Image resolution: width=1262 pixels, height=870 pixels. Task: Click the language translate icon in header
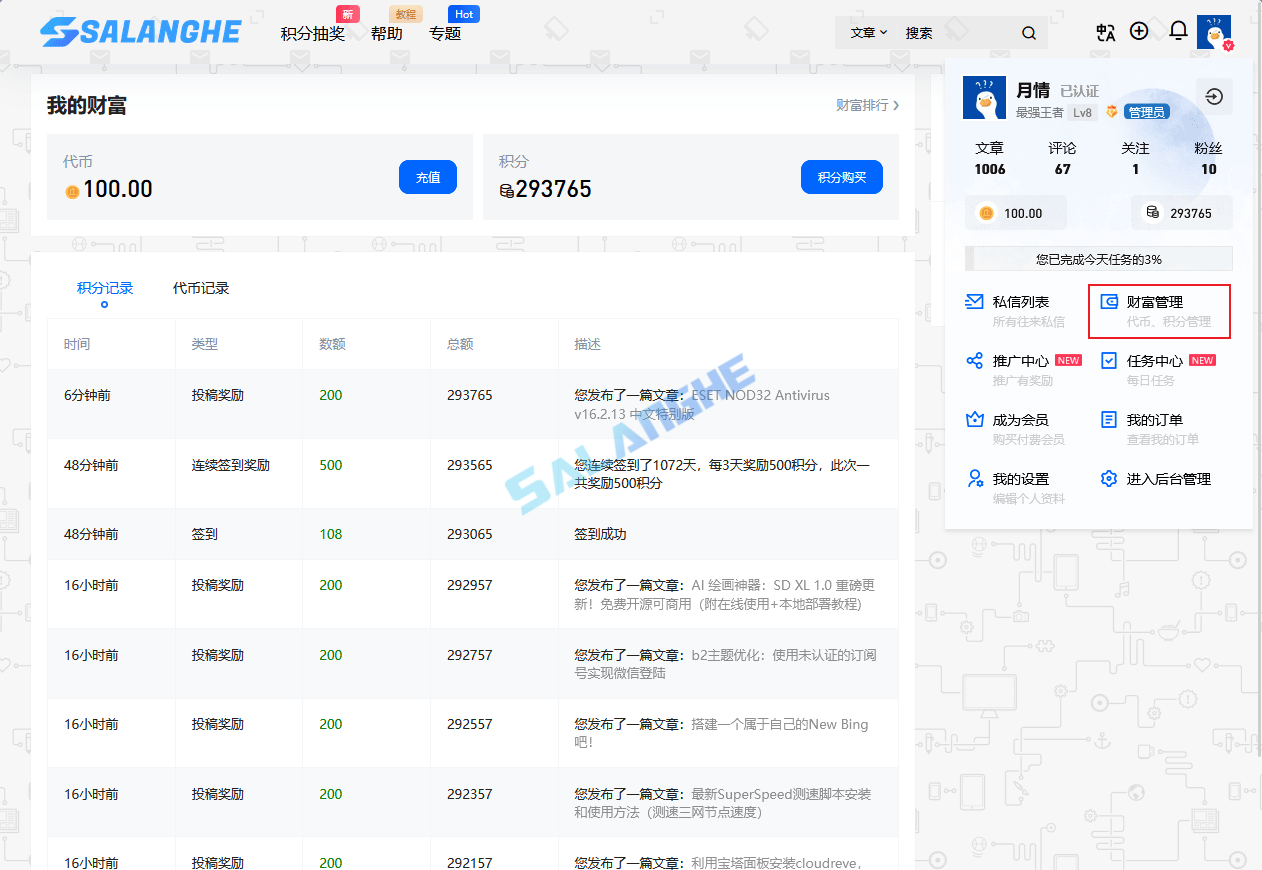tap(1105, 31)
